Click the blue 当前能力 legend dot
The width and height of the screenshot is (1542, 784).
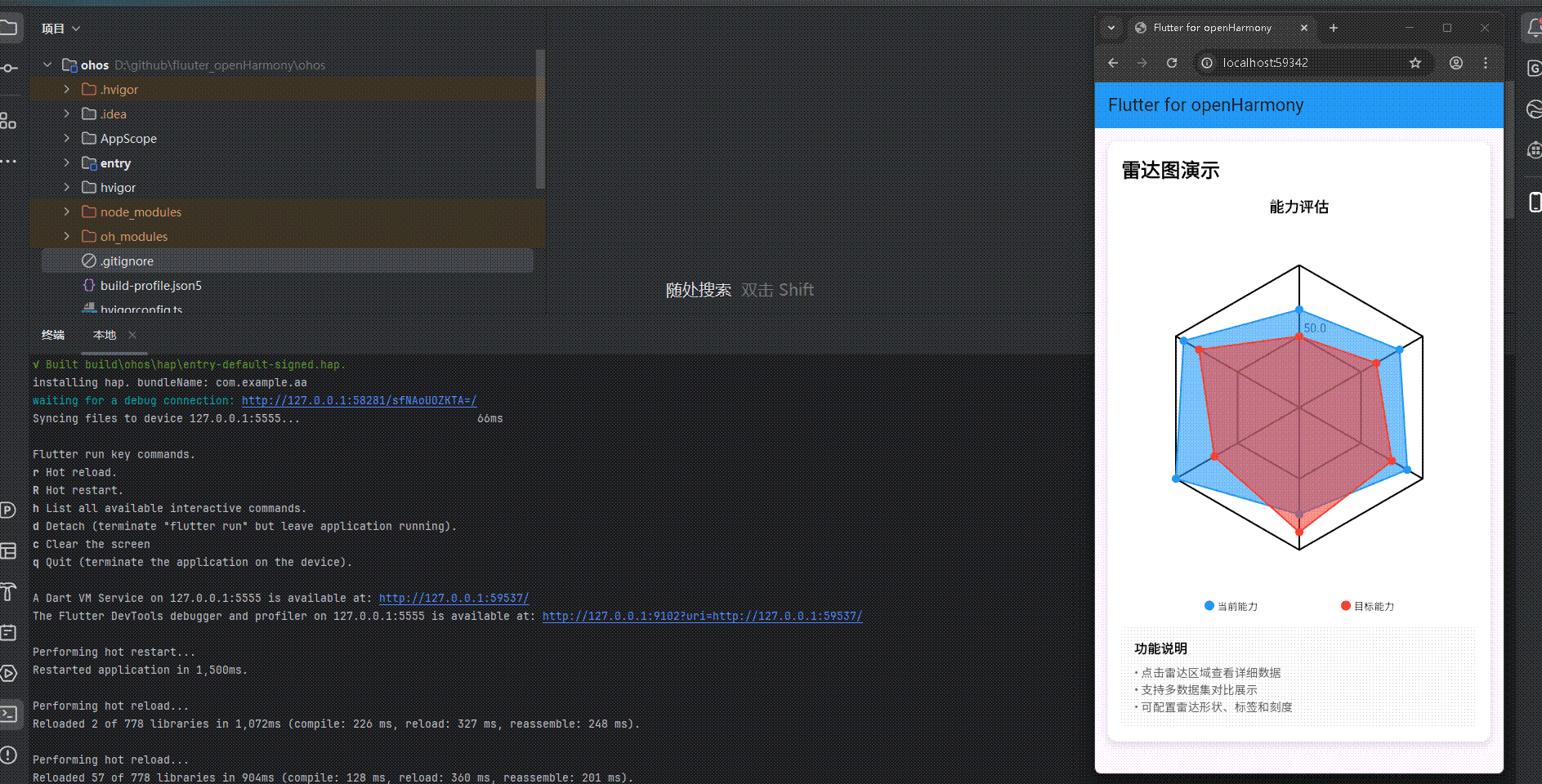(1209, 605)
